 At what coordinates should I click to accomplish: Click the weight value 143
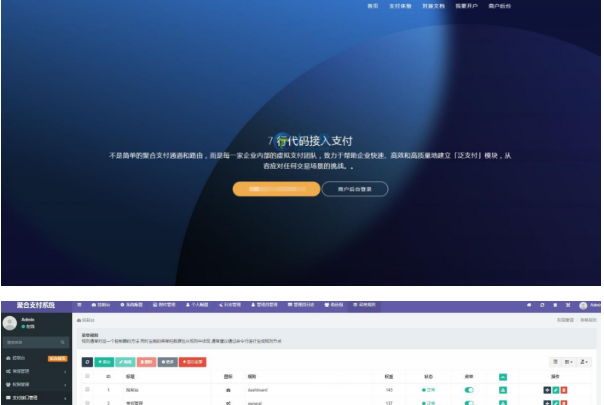(389, 390)
